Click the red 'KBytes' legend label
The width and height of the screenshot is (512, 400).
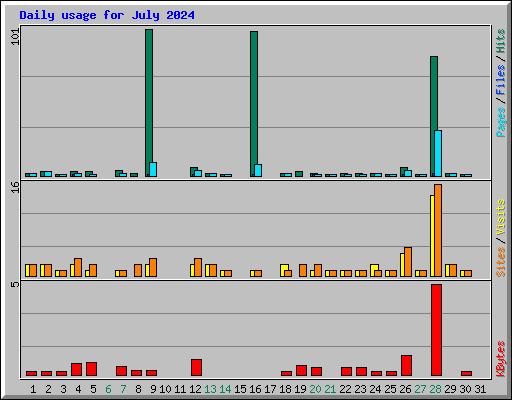click(x=500, y=359)
